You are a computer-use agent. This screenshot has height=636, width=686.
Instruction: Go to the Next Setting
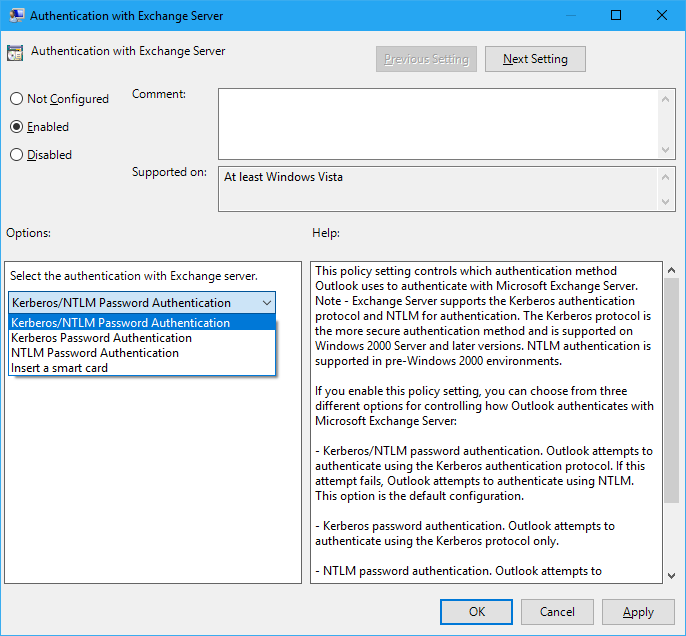tap(535, 59)
